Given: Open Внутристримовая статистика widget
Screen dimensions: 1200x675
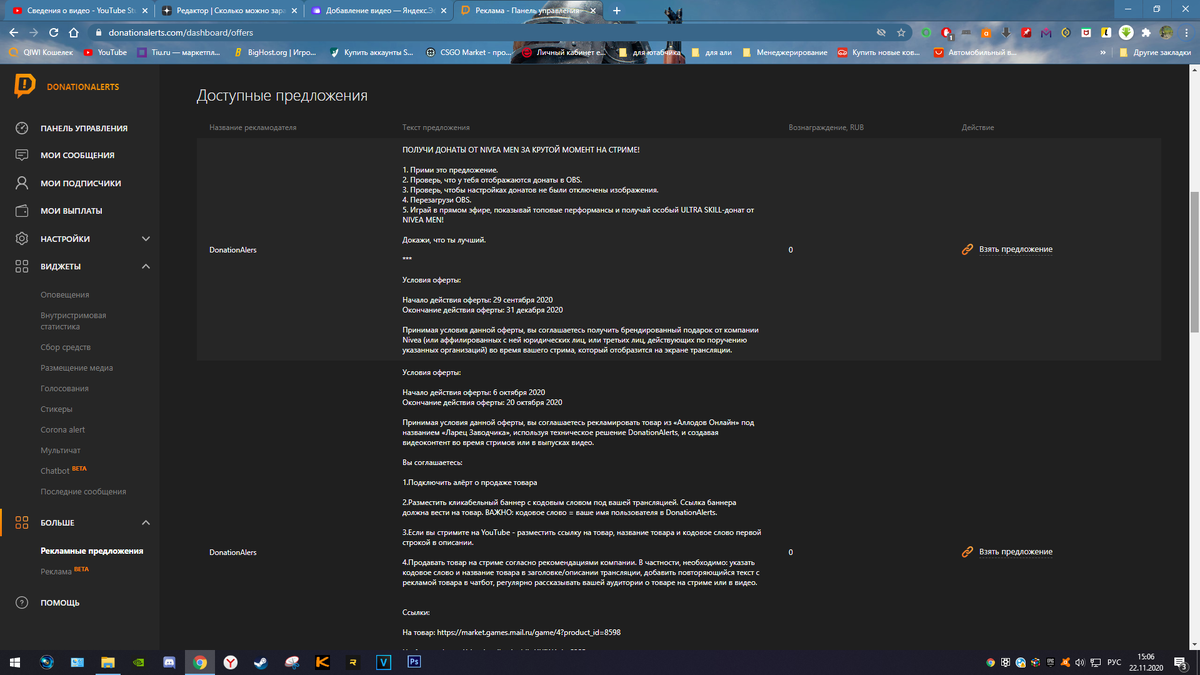Looking at the screenshot, I should [73, 321].
